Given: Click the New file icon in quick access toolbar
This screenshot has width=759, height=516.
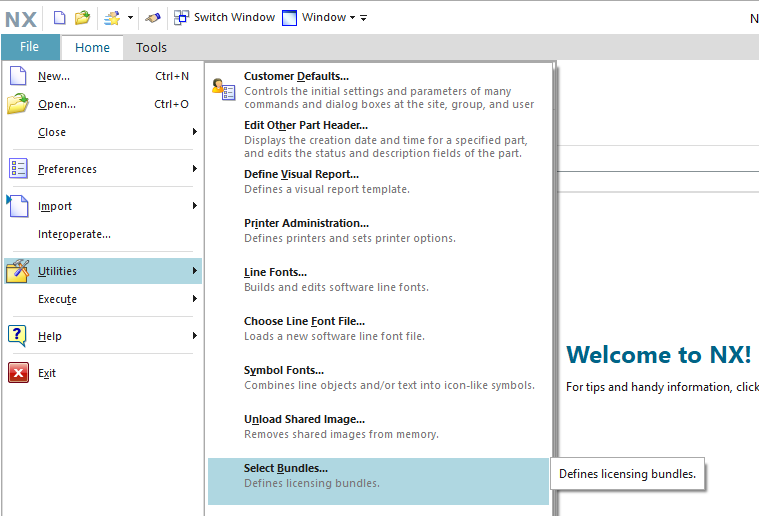Looking at the screenshot, I should click(x=60, y=17).
